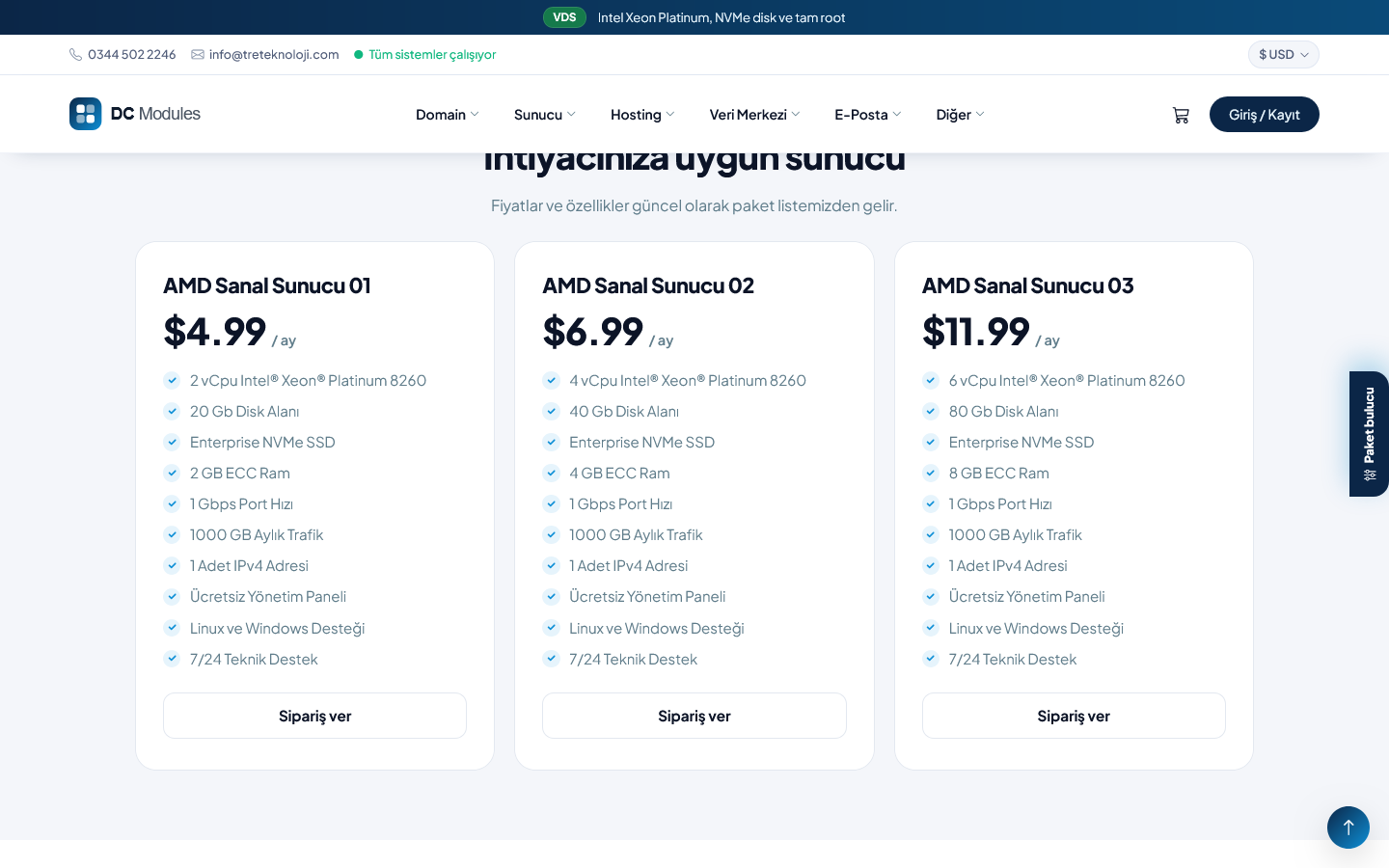The width and height of the screenshot is (1389, 868).
Task: Click check icon next to 2 vCpu Intel Xeon
Action: click(172, 380)
